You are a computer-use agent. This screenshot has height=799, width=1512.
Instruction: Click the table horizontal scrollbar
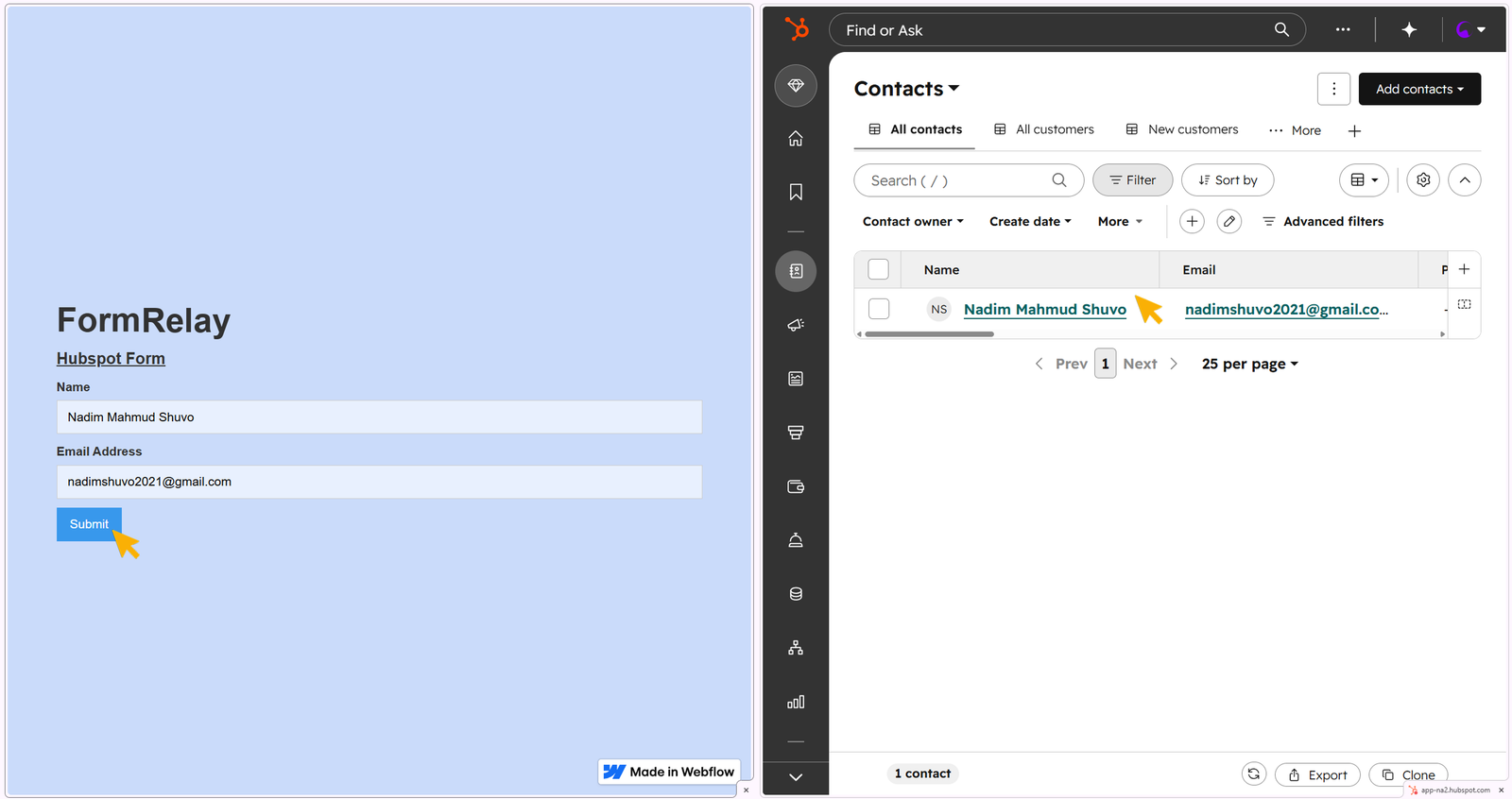(929, 333)
